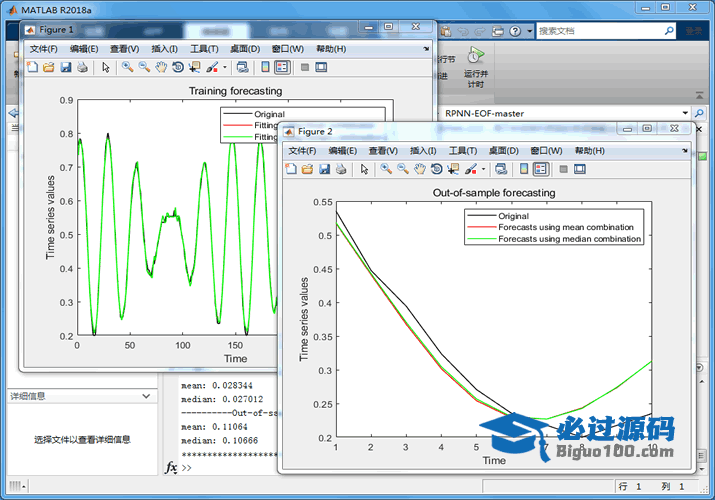
Task: Activate Zoom In tool in Figure 2
Action: [x=386, y=169]
